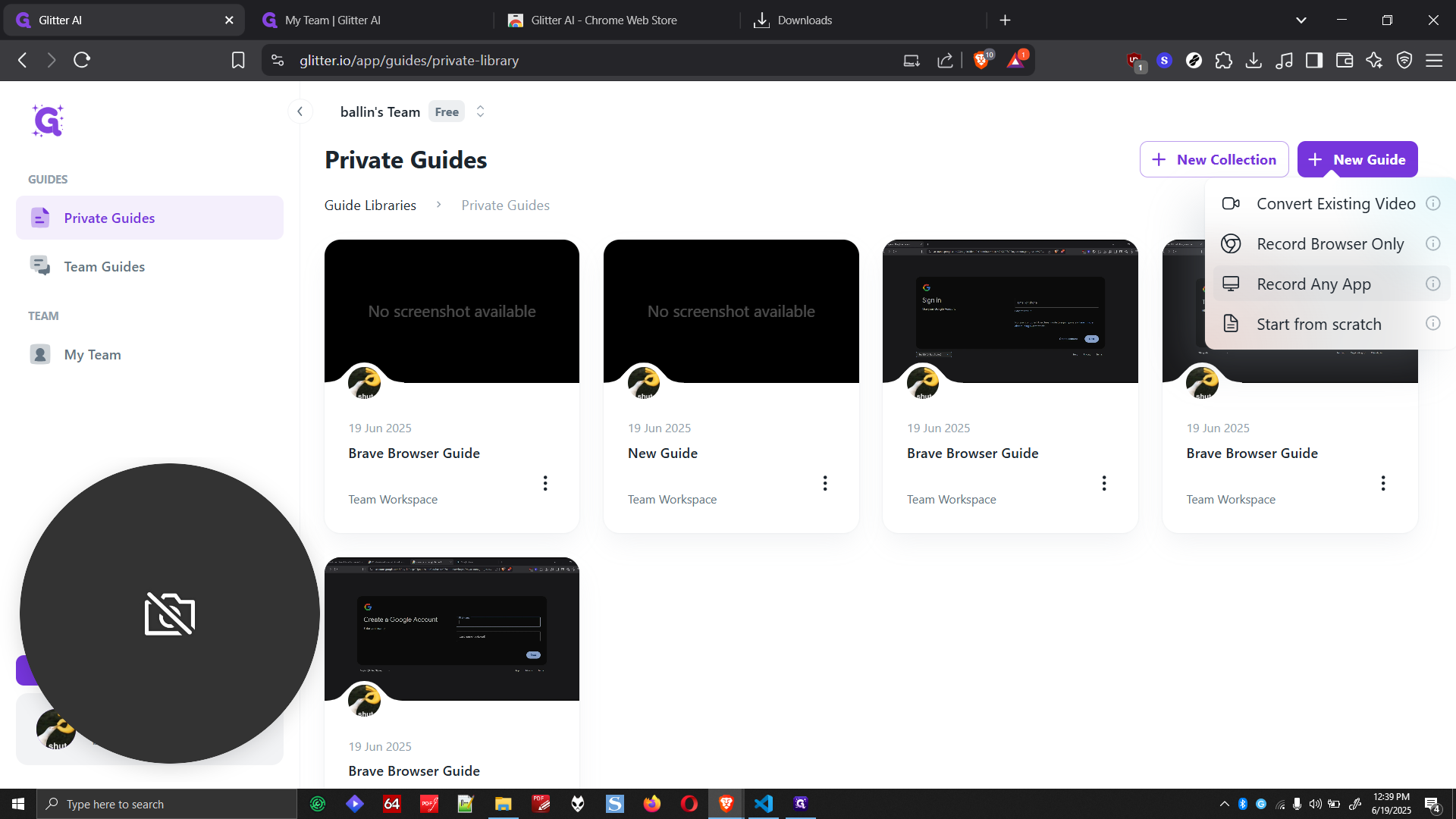Open the tab search dropdown arrow
The height and width of the screenshot is (819, 1456).
[x=1301, y=20]
